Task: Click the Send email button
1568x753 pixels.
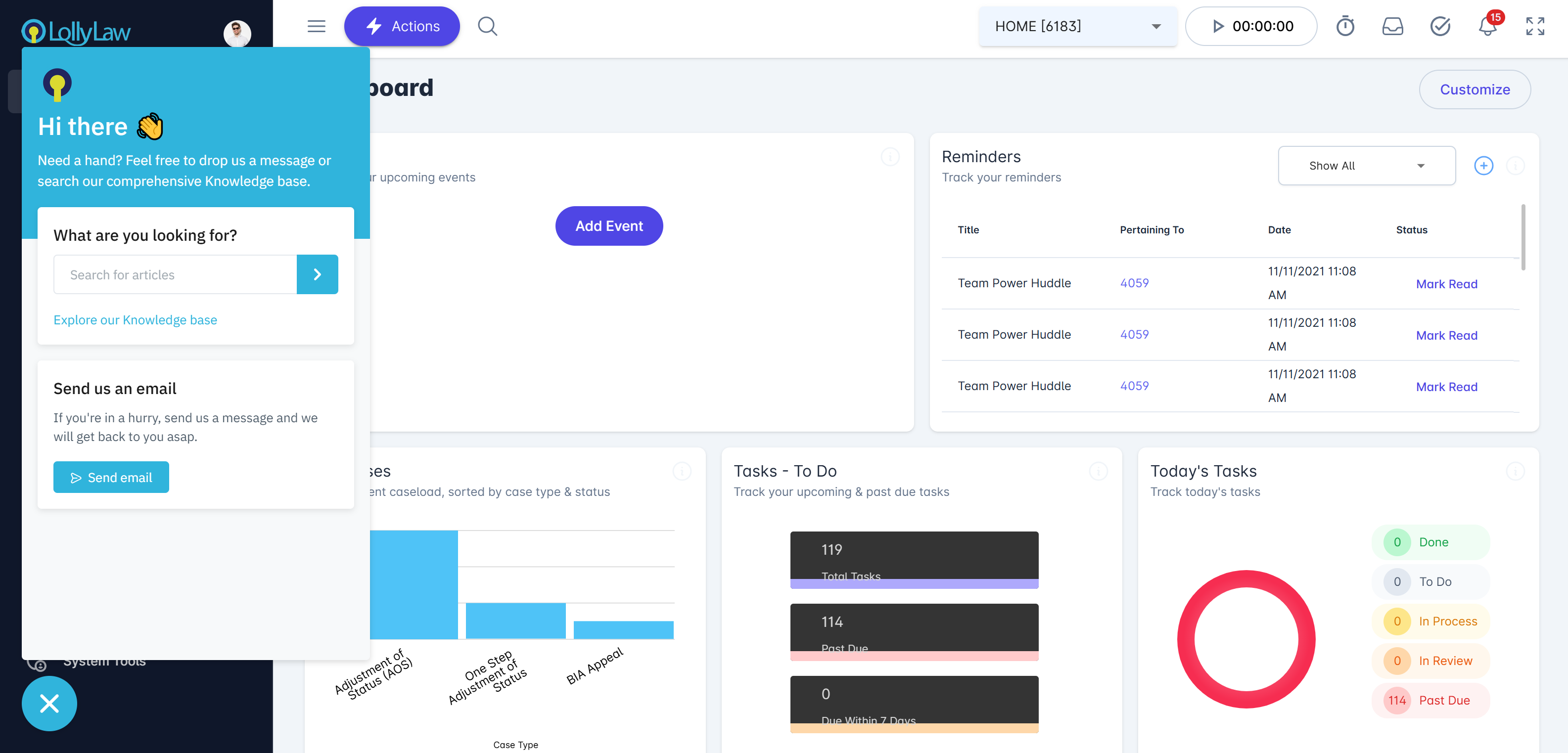Action: coord(111,478)
